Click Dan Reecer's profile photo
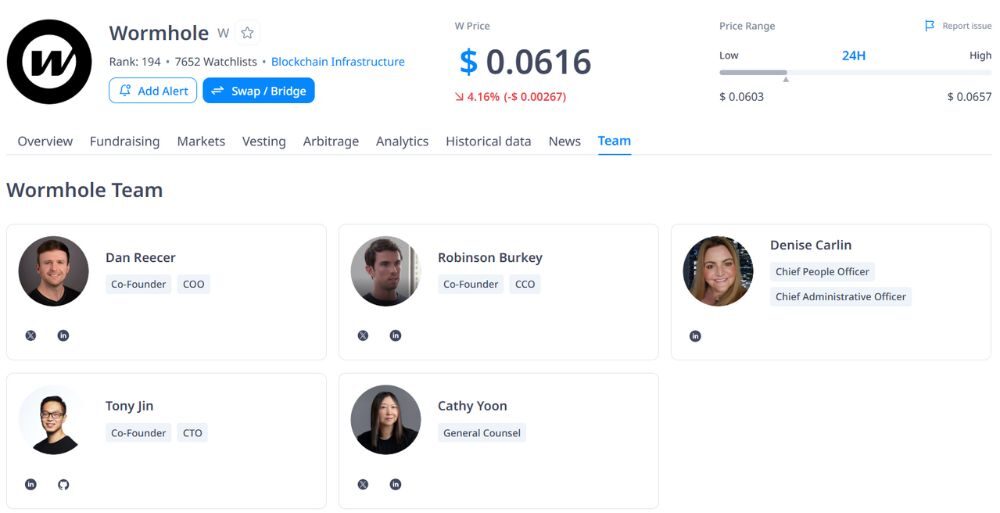 (54, 271)
